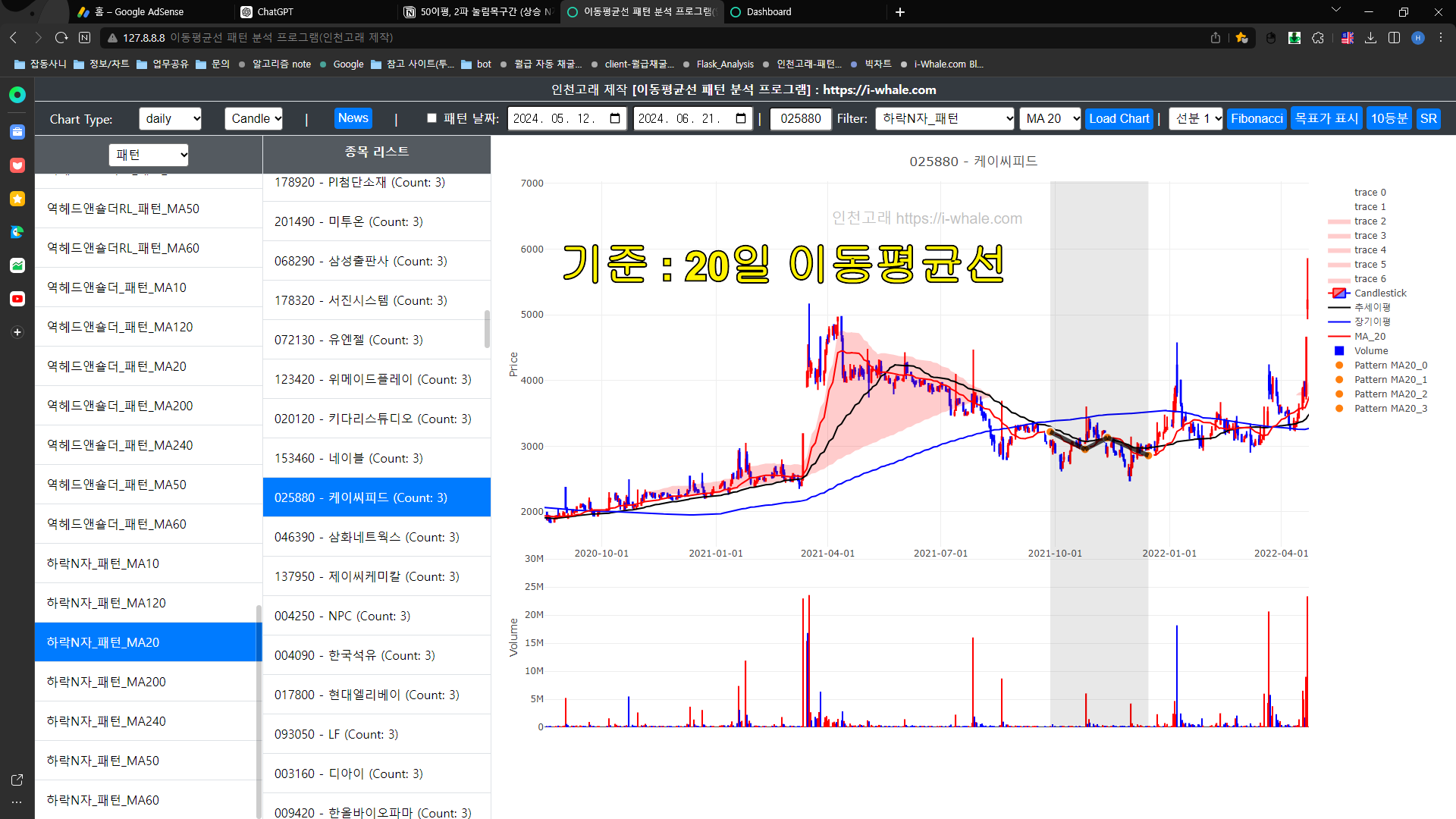
Task: Open the Filter 하락N자_패턴 dropdown
Action: coord(945,119)
